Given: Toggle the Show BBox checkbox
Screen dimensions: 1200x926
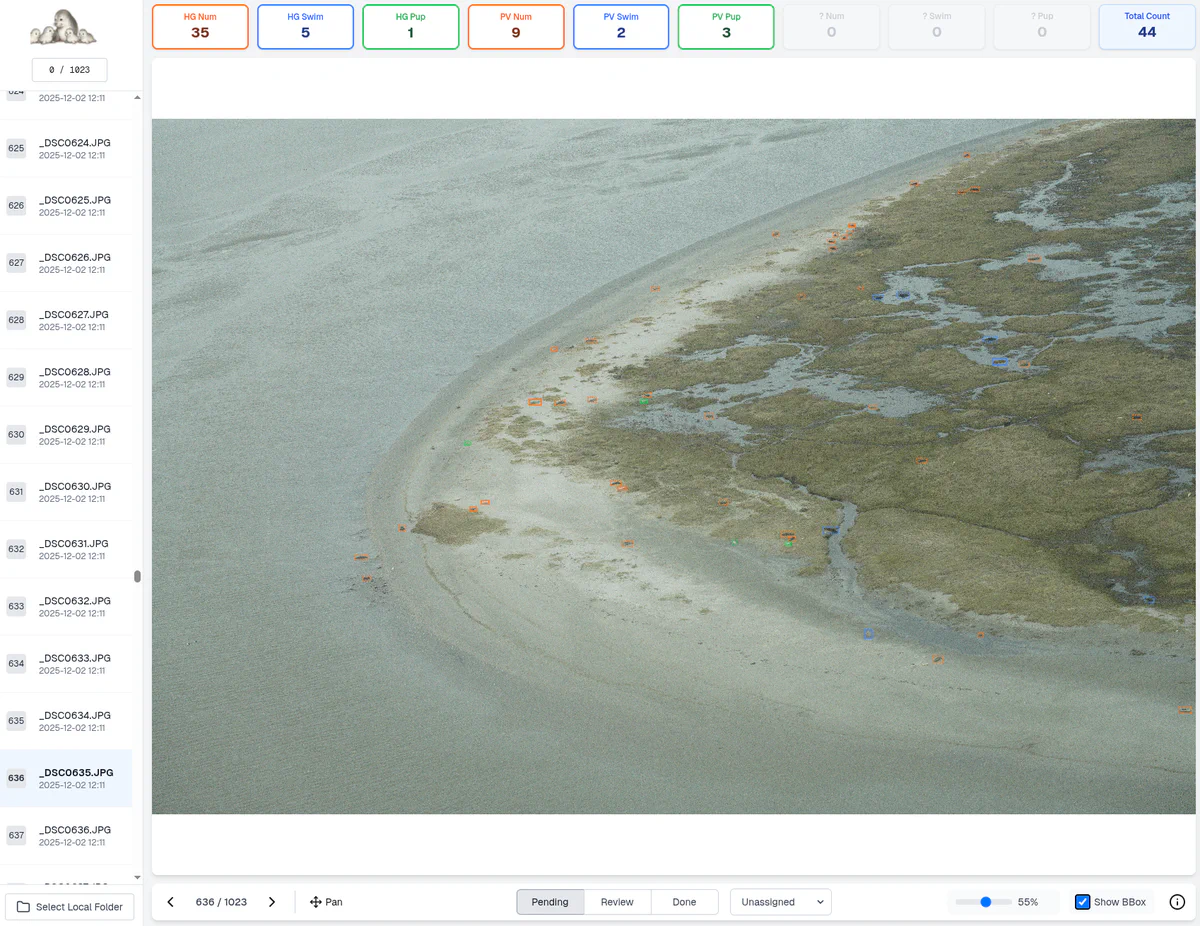Looking at the screenshot, I should pos(1082,901).
